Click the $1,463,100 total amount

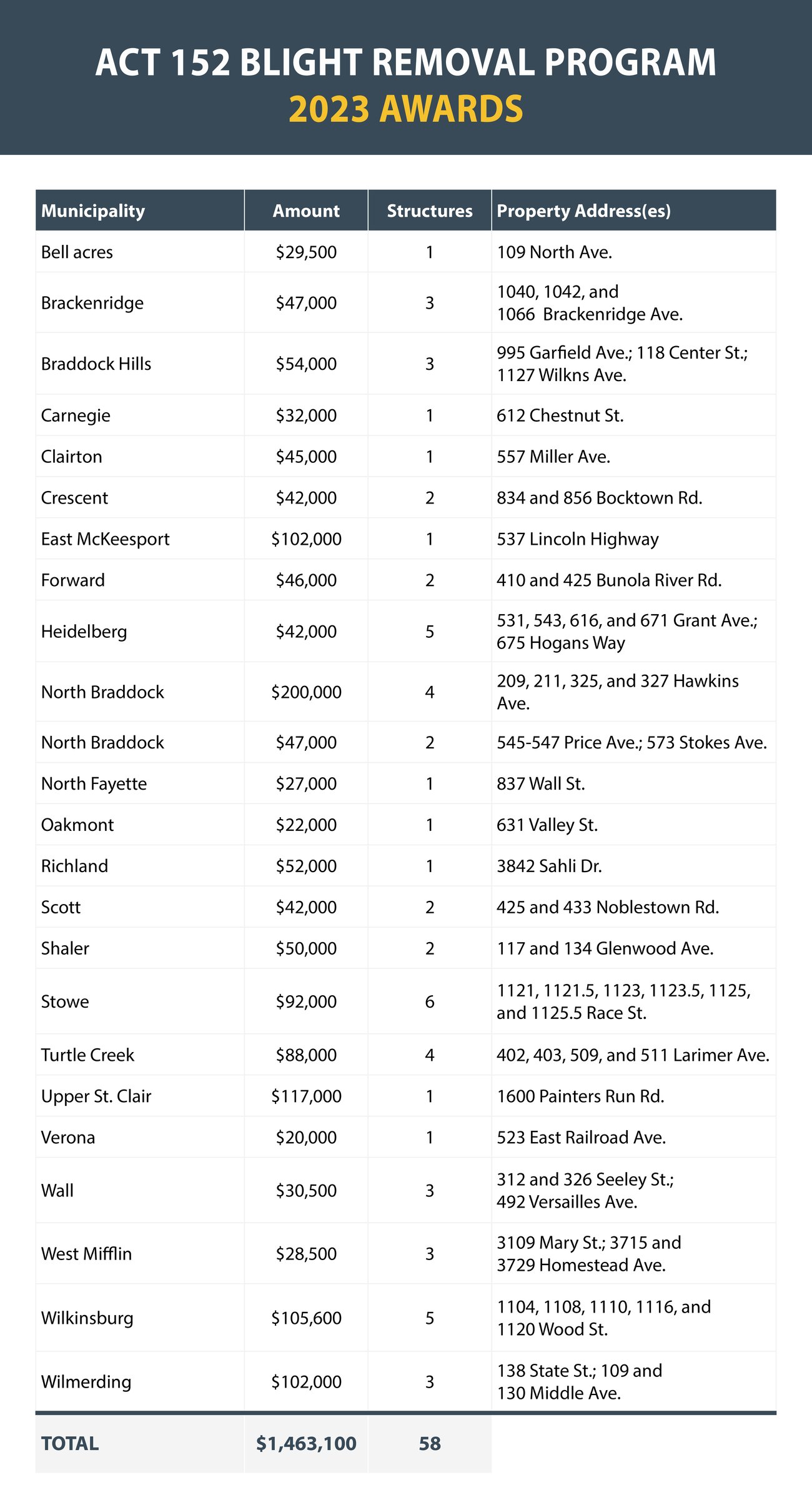(306, 1444)
